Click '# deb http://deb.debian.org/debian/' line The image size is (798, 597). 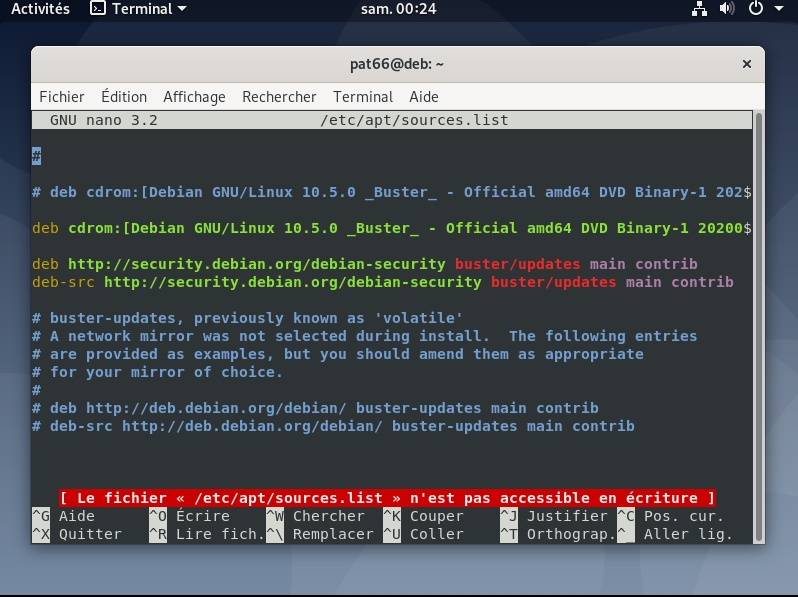315,408
